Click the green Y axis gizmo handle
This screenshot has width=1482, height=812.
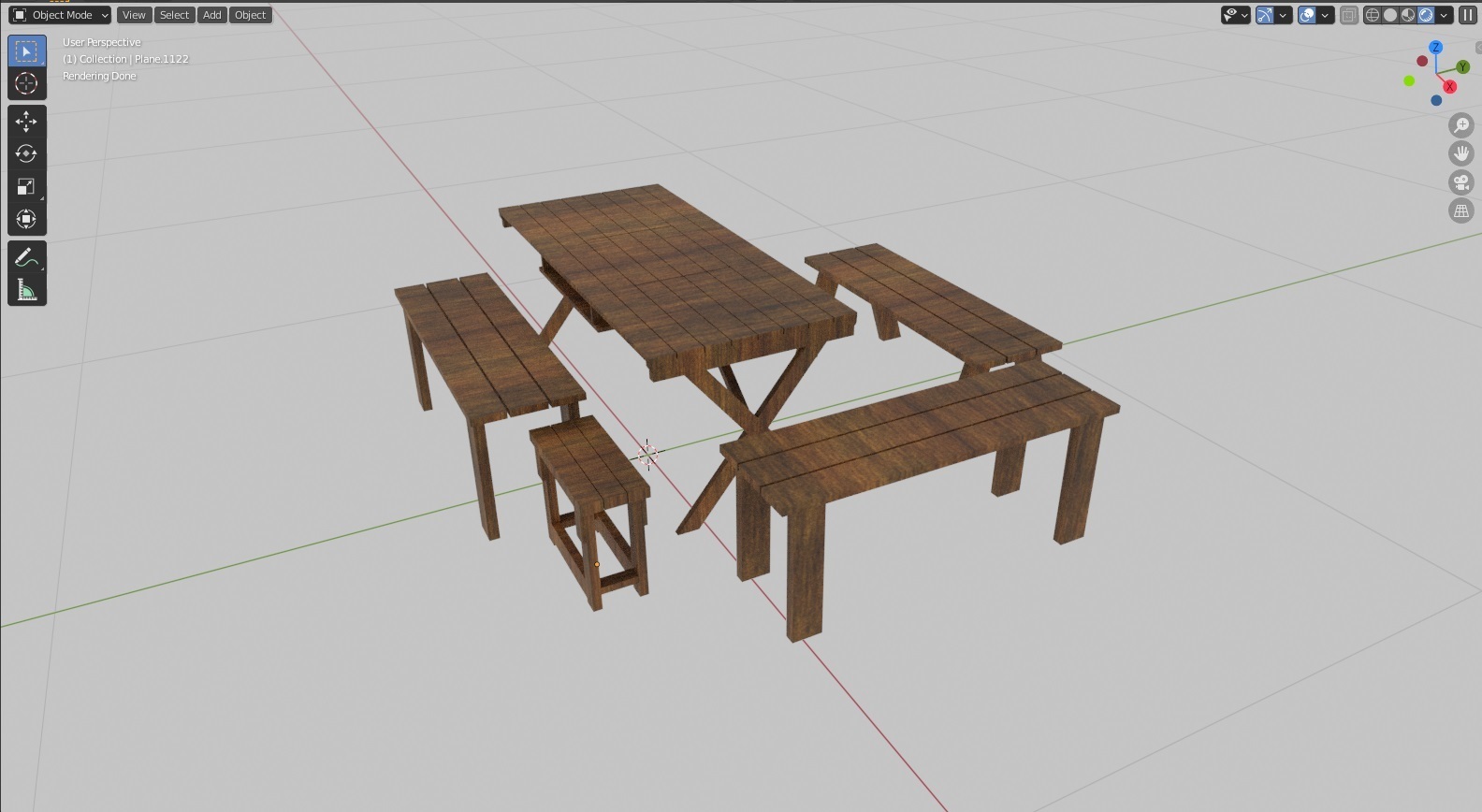[x=1463, y=67]
